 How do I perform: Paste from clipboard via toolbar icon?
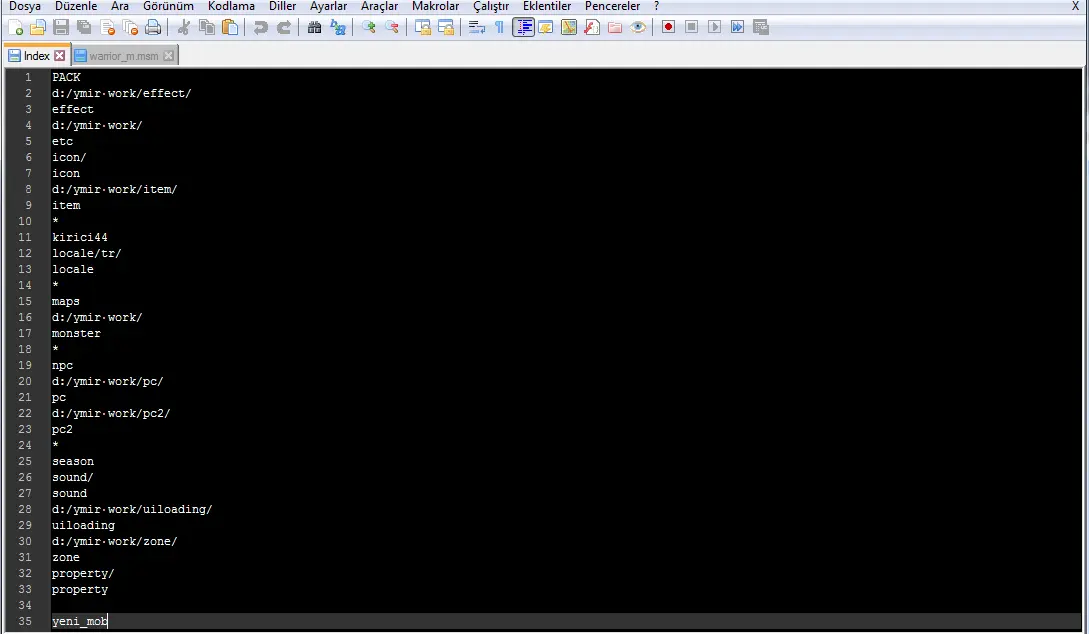click(x=230, y=28)
